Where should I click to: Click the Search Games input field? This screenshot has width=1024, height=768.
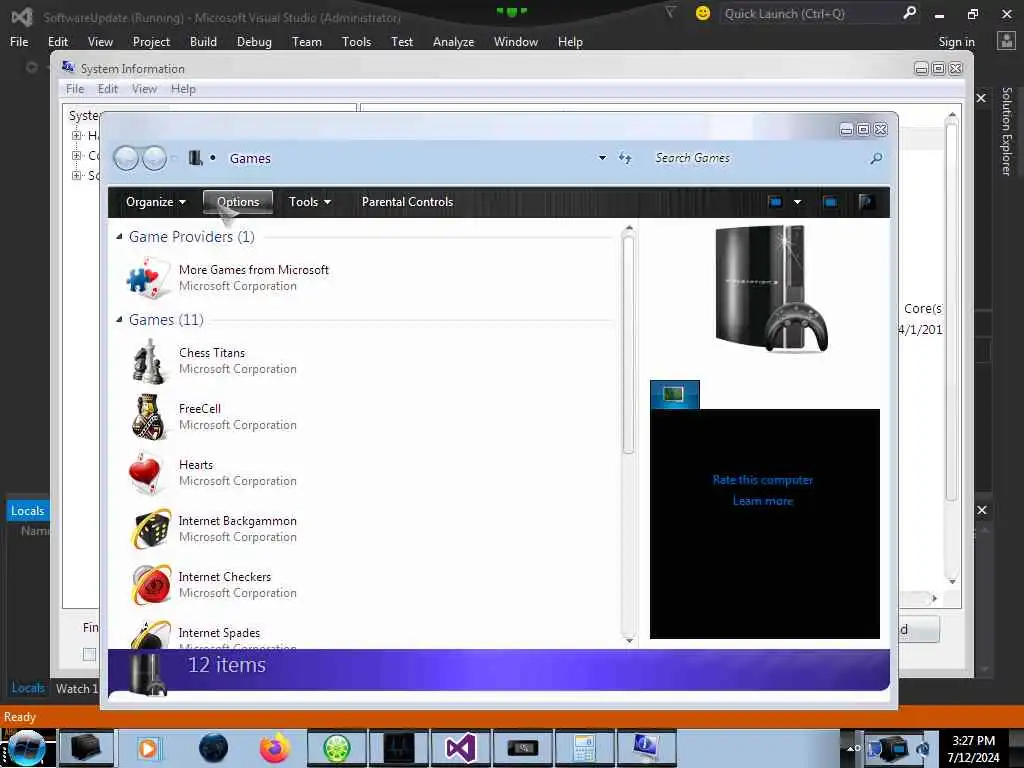(758, 158)
